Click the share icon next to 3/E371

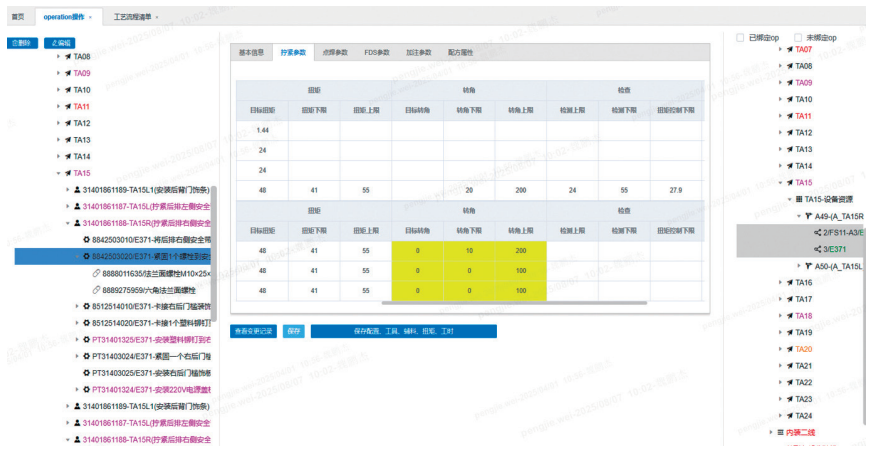pyautogui.click(x=818, y=249)
